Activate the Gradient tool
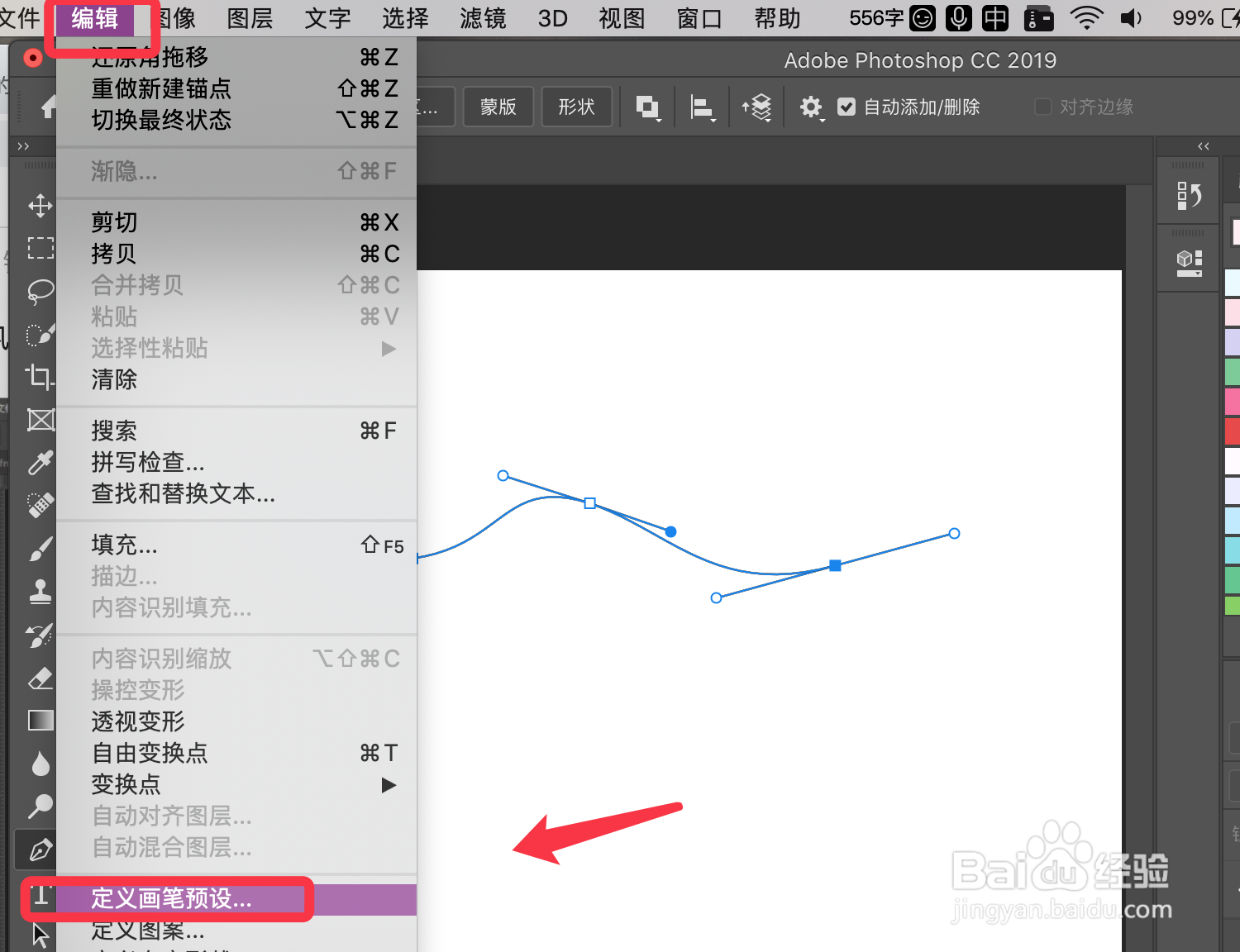Image resolution: width=1240 pixels, height=952 pixels. [40, 720]
